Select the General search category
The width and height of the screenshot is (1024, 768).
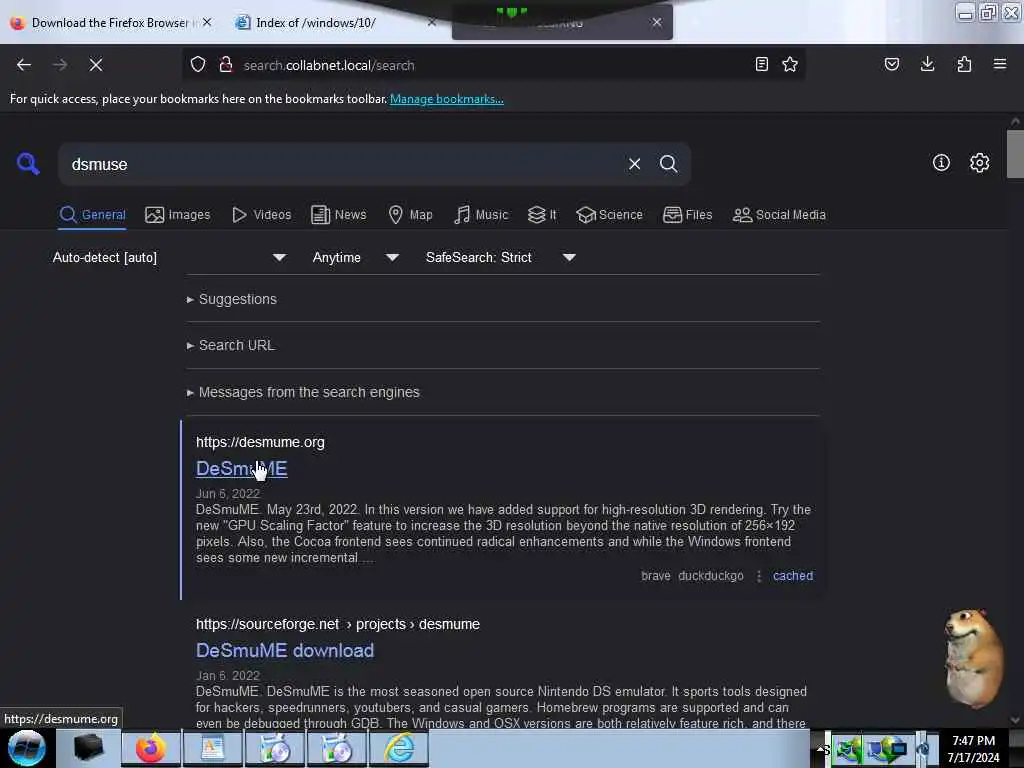[x=93, y=215]
